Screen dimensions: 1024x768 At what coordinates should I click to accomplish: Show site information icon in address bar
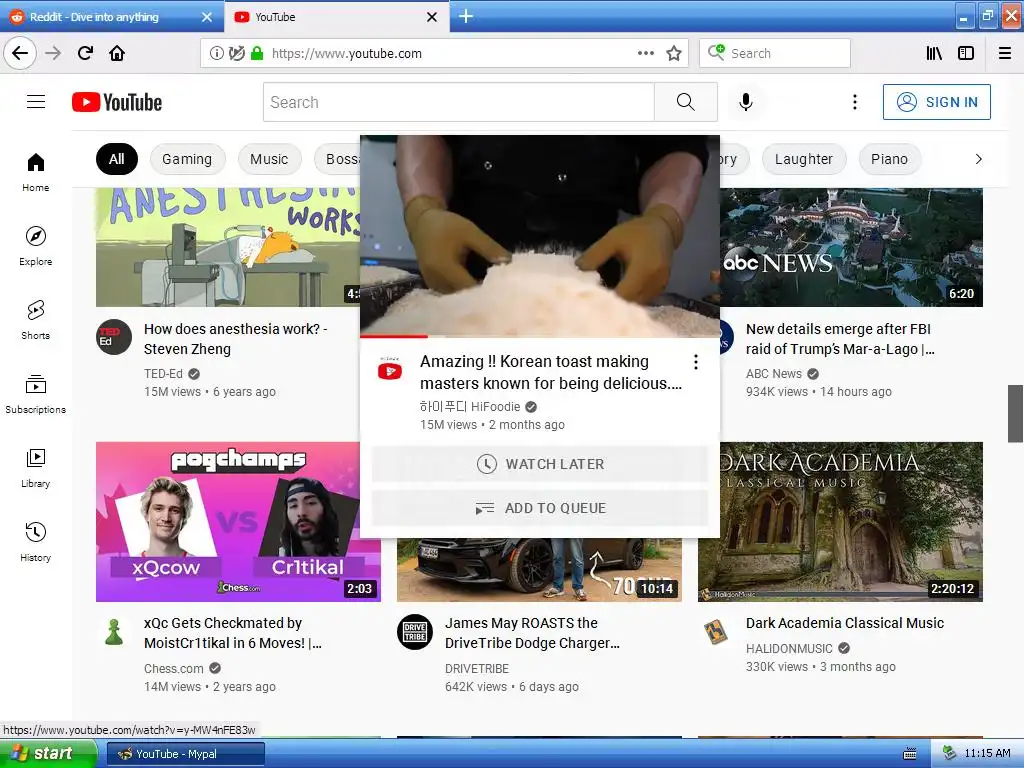pos(216,53)
